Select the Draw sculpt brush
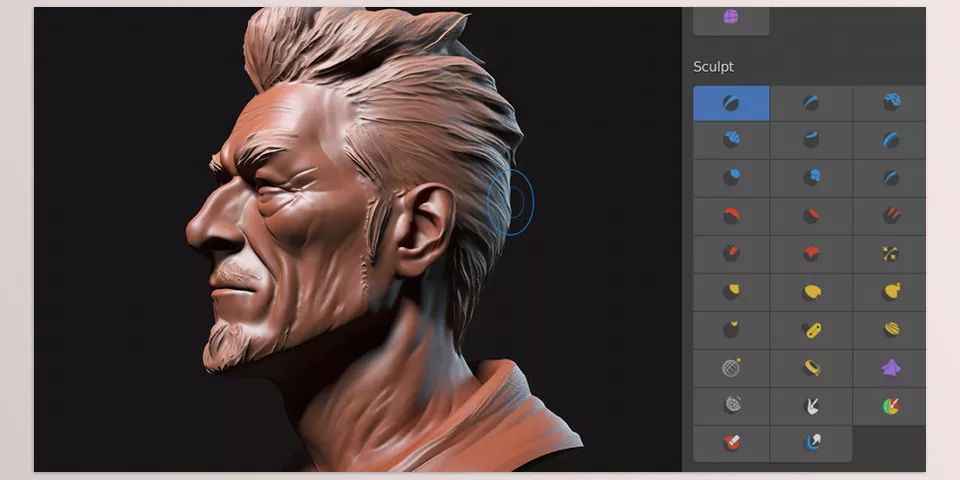 coord(731,103)
